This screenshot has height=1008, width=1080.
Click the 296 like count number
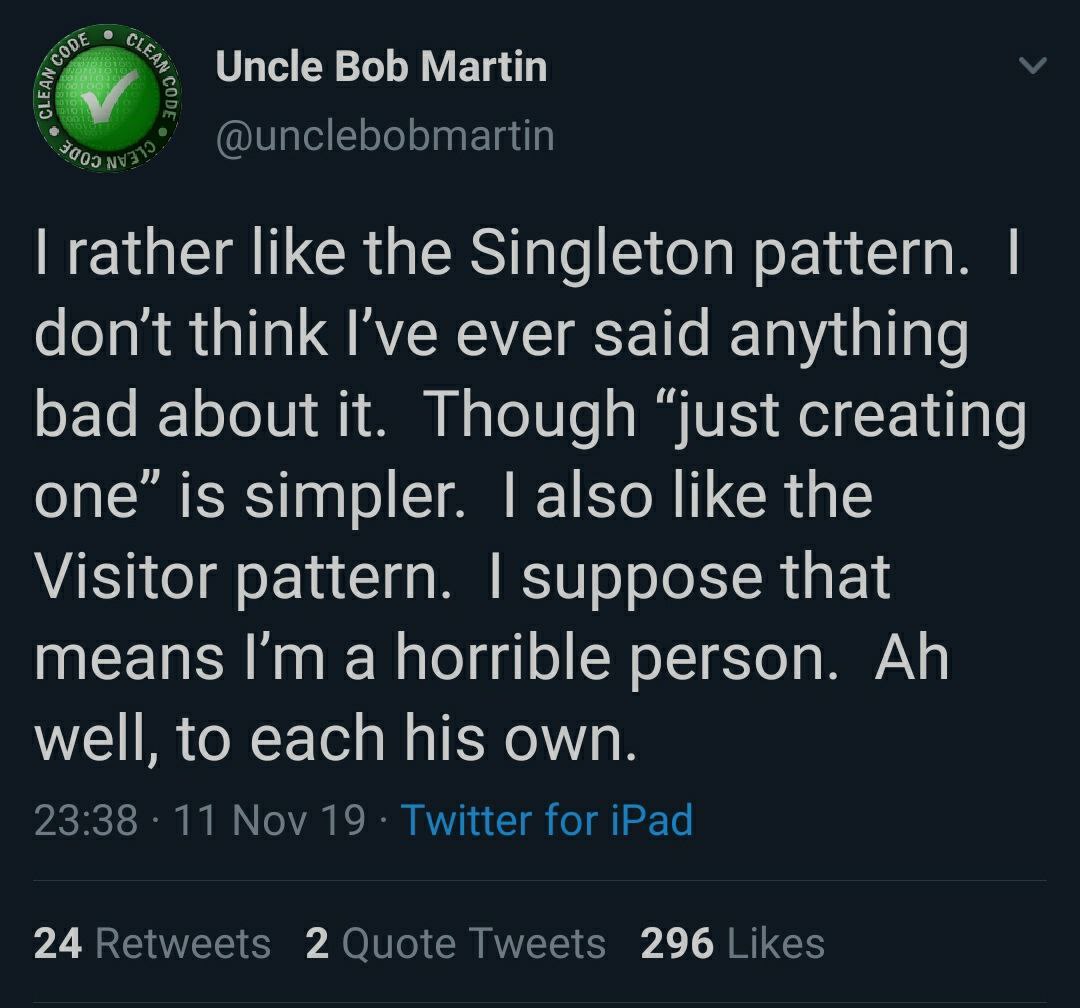pyautogui.click(x=676, y=943)
